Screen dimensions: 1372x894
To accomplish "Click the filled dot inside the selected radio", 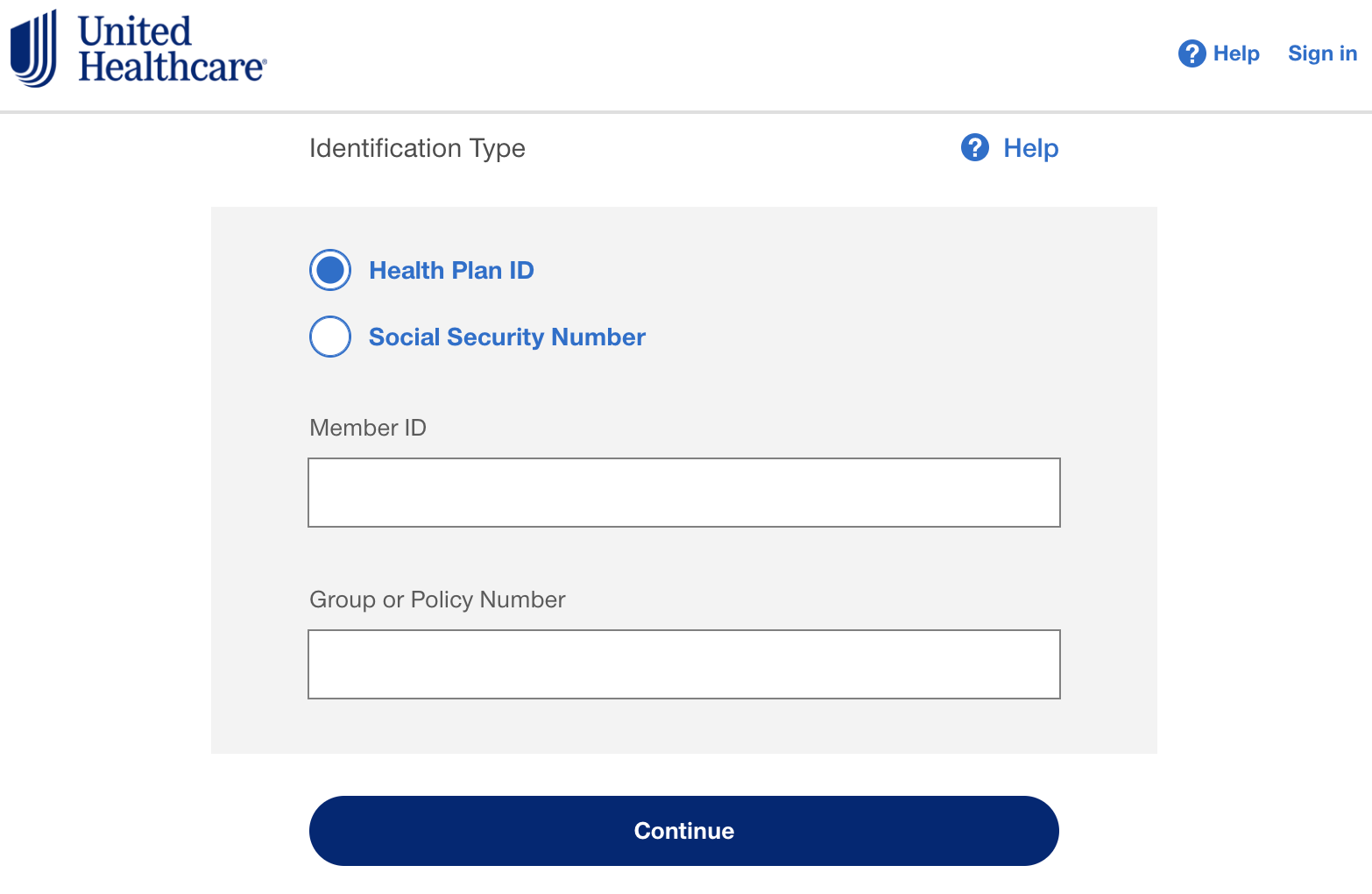I will pos(330,270).
